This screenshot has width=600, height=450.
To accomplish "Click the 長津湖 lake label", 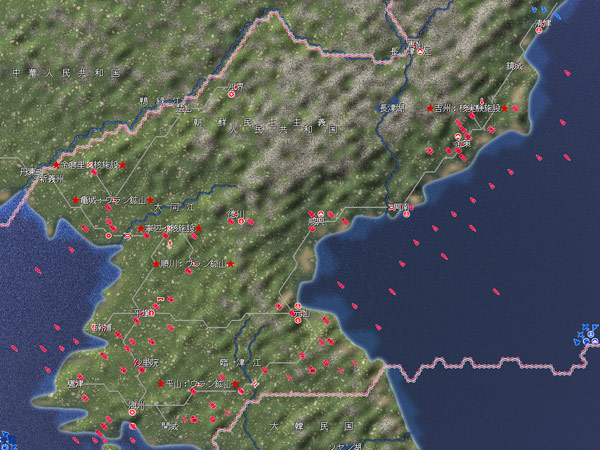I will pos(391,109).
